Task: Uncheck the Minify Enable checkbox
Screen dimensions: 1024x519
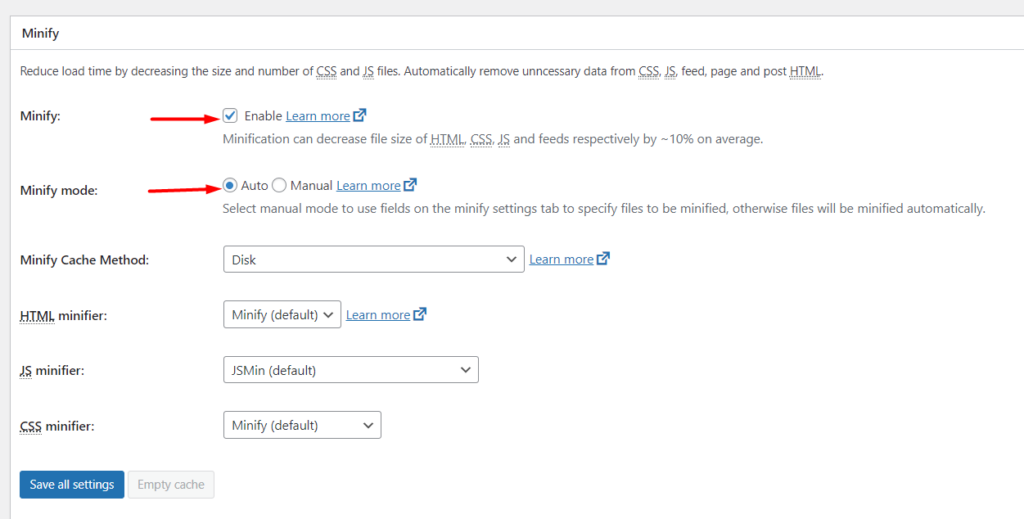Action: coord(230,116)
